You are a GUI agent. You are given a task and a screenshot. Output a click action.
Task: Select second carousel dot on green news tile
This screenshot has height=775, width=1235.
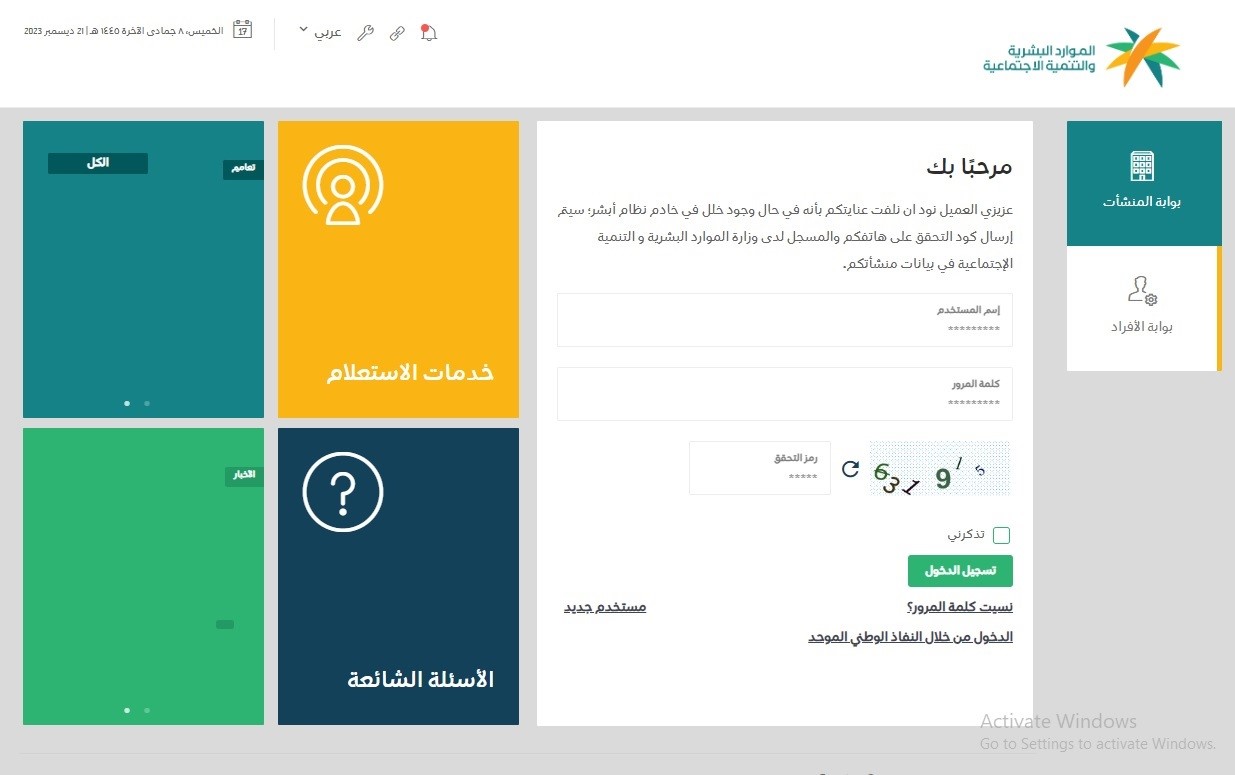coord(147,710)
